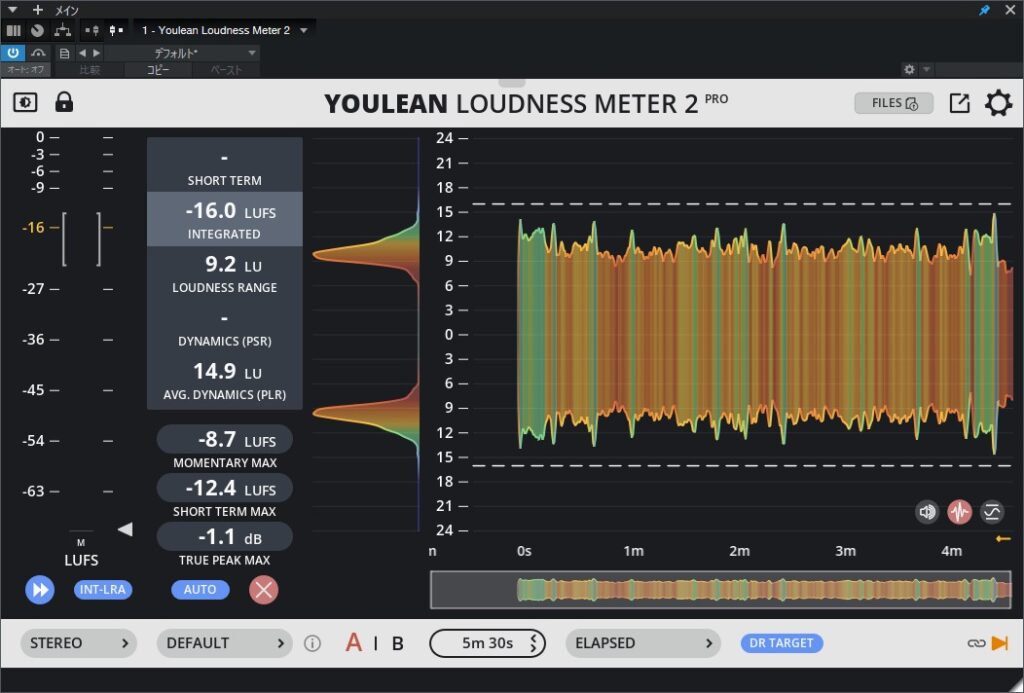The image size is (1024, 693).
Task: Reset measurements with the red X button
Action: (264, 590)
